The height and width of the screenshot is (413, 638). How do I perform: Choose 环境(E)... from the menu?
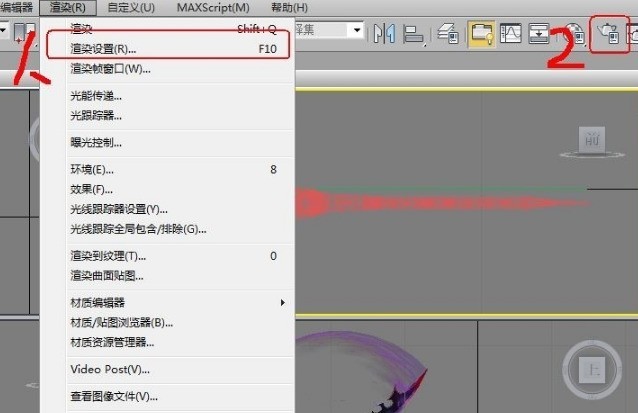pyautogui.click(x=92, y=170)
